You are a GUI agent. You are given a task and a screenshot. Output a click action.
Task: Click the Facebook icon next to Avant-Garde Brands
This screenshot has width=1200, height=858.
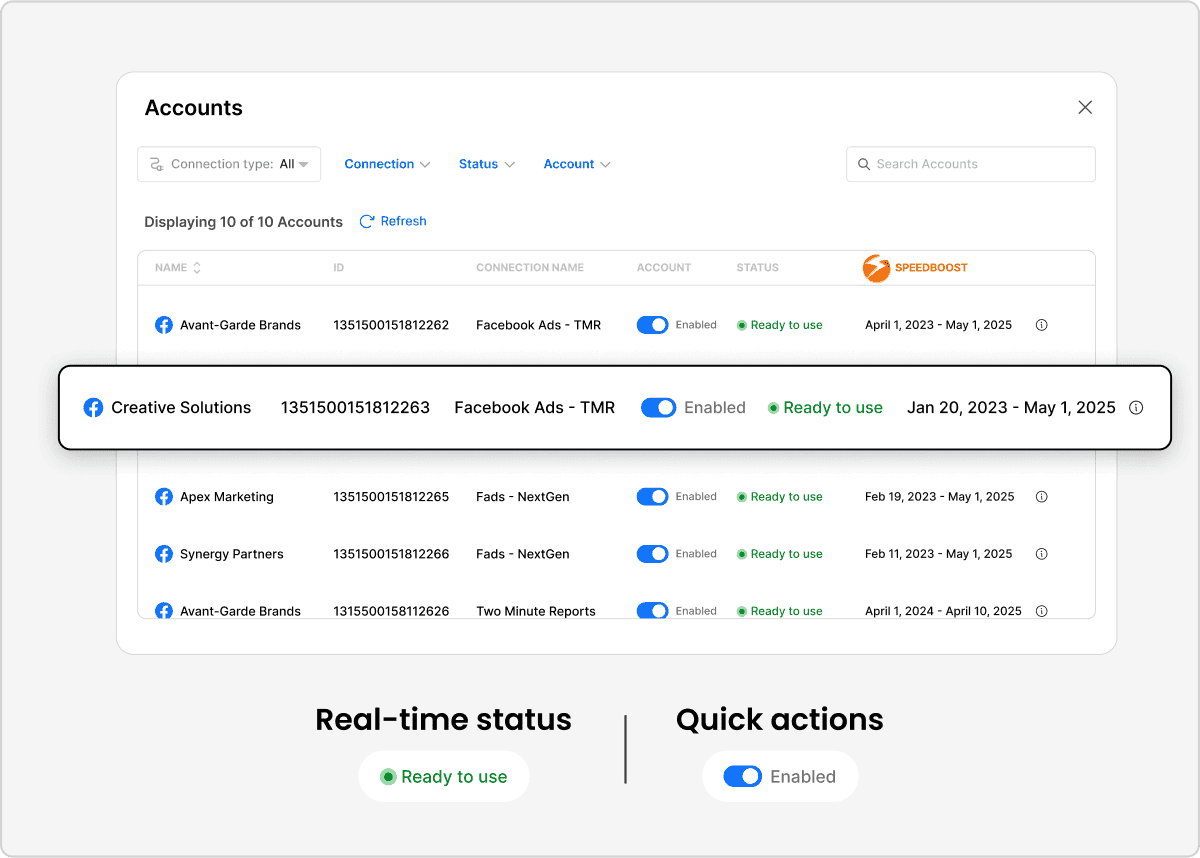163,324
